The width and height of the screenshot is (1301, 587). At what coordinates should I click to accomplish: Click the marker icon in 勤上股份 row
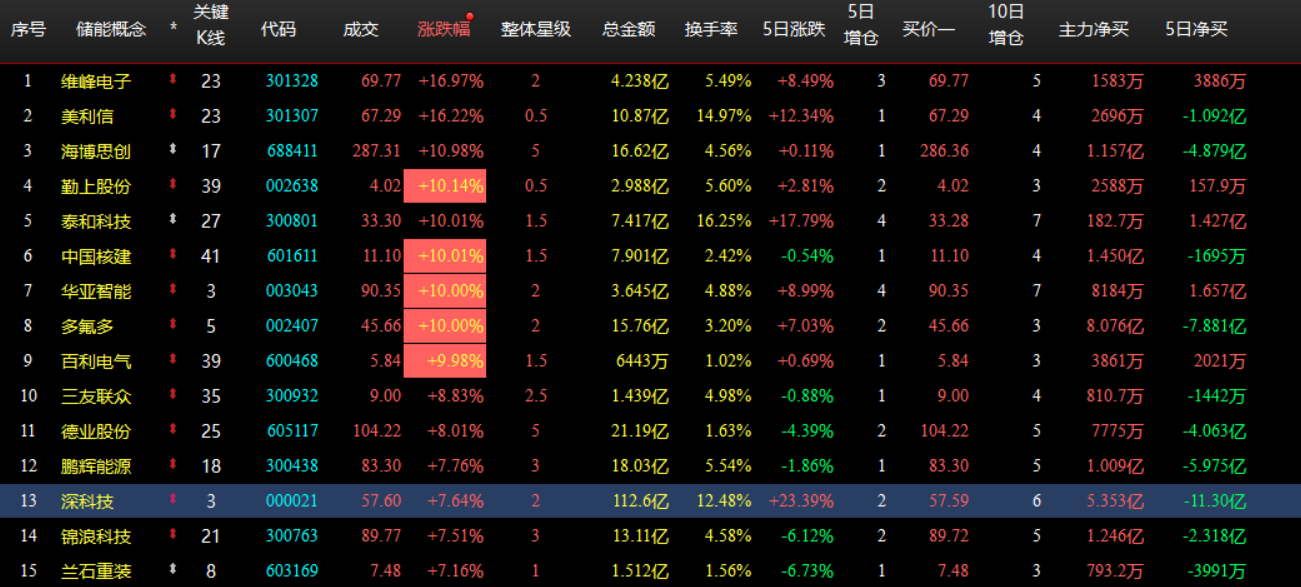172,184
